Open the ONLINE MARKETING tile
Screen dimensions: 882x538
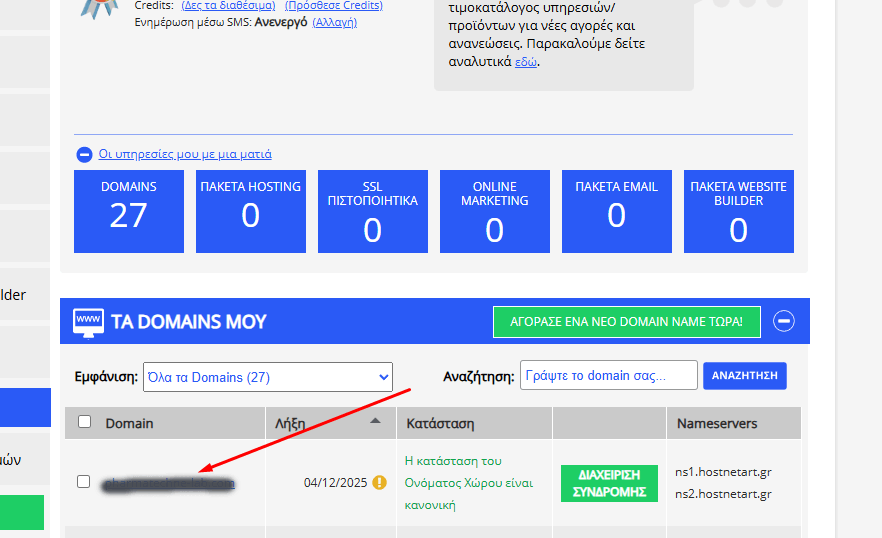(x=495, y=211)
